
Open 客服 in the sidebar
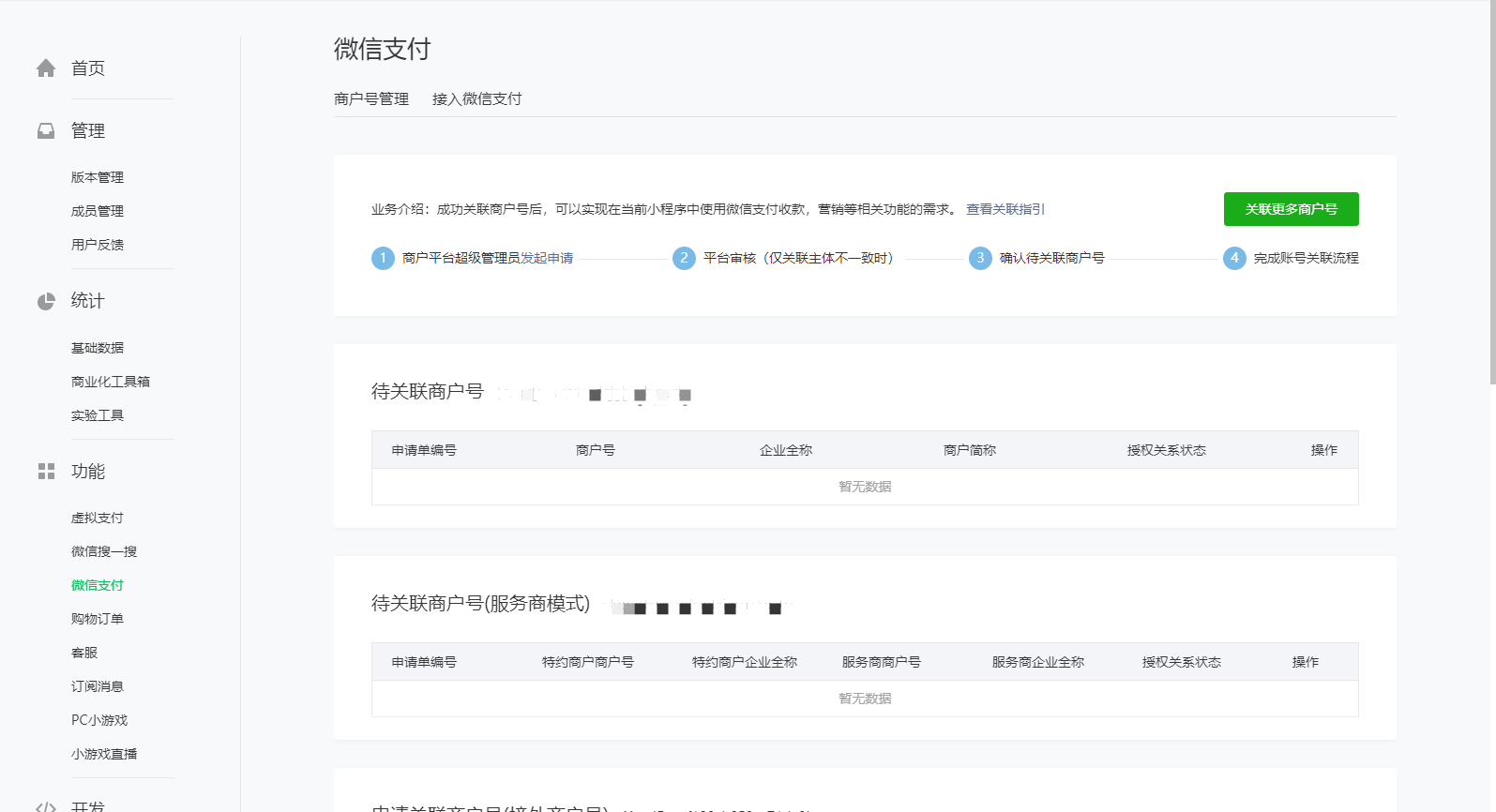click(84, 653)
